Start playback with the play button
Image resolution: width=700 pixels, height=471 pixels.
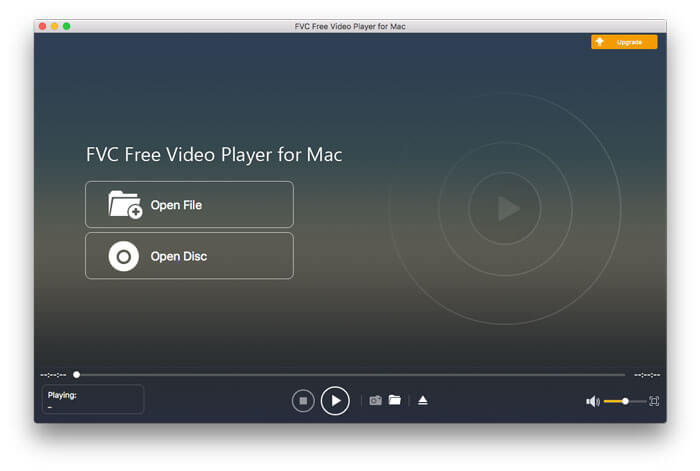pos(335,400)
